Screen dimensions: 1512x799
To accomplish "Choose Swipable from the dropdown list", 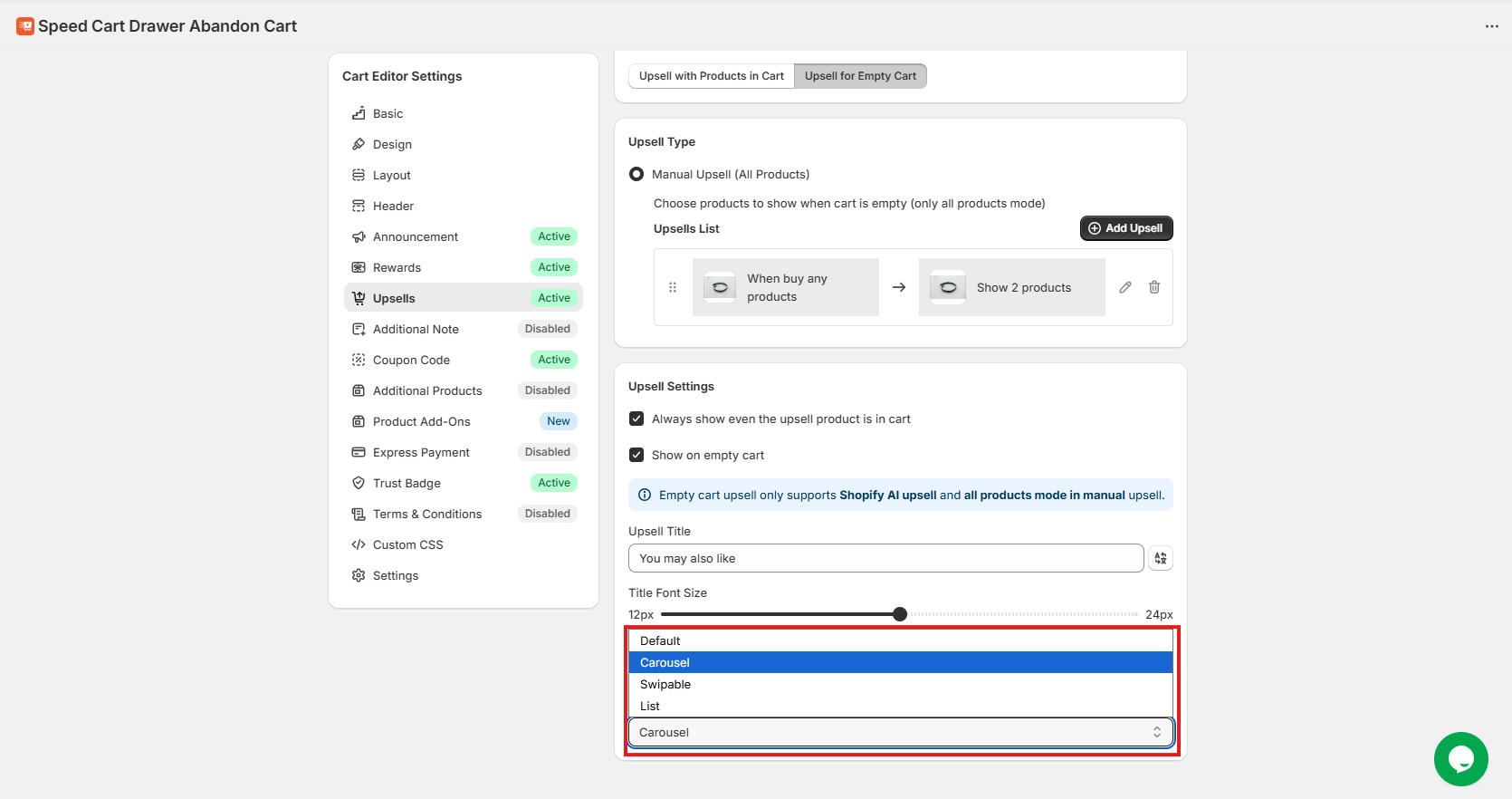I will pos(665,684).
